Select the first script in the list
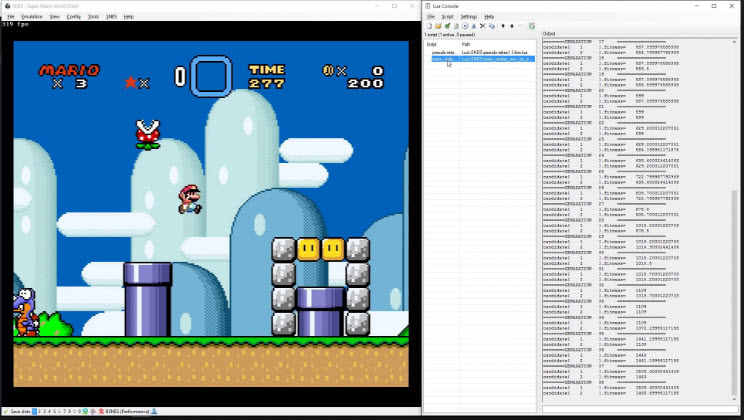Image resolution: width=744 pixels, height=420 pixels. pyautogui.click(x=442, y=52)
